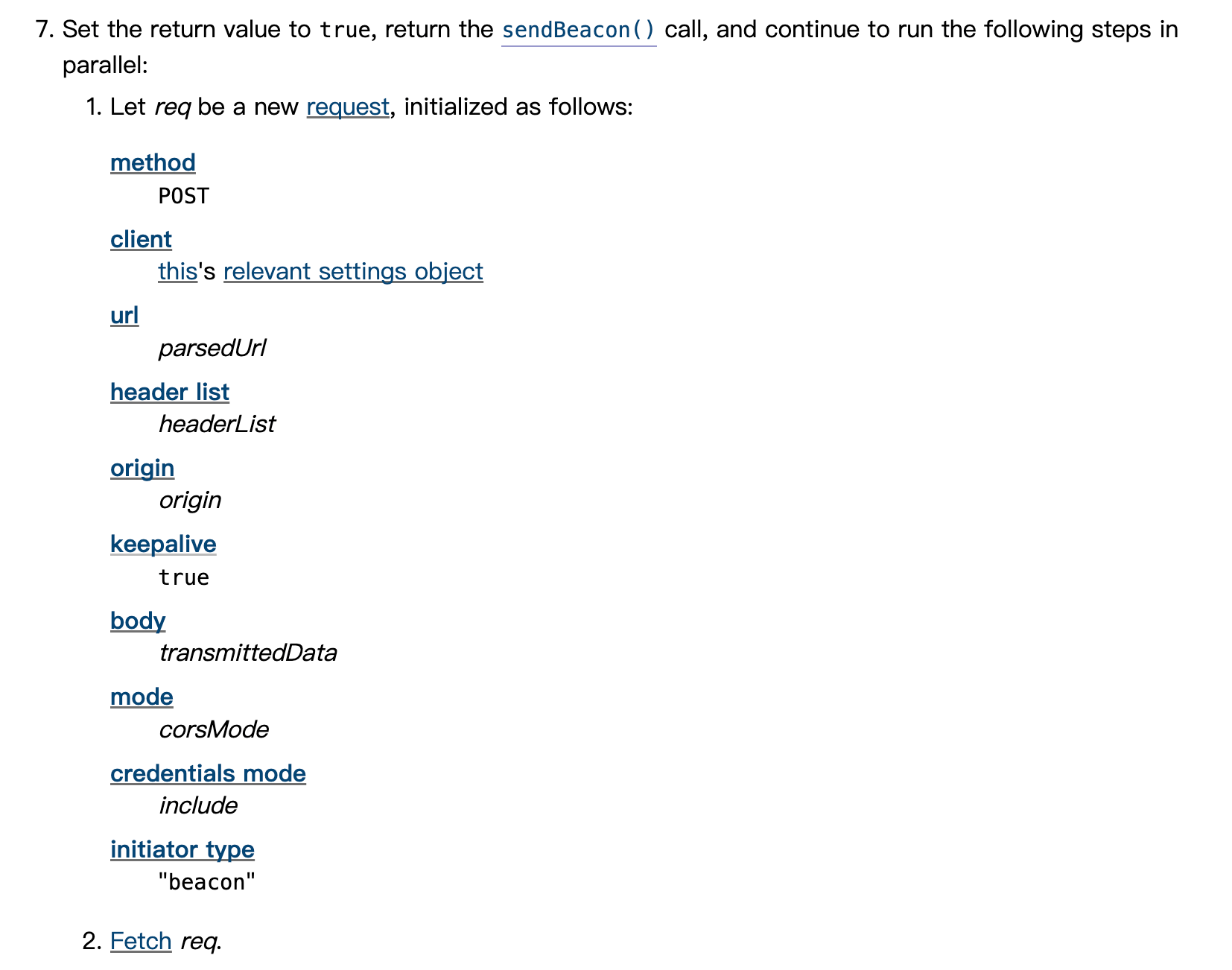Click the 'method' term link
Viewport: 1232px width, 970px height.
click(x=153, y=162)
